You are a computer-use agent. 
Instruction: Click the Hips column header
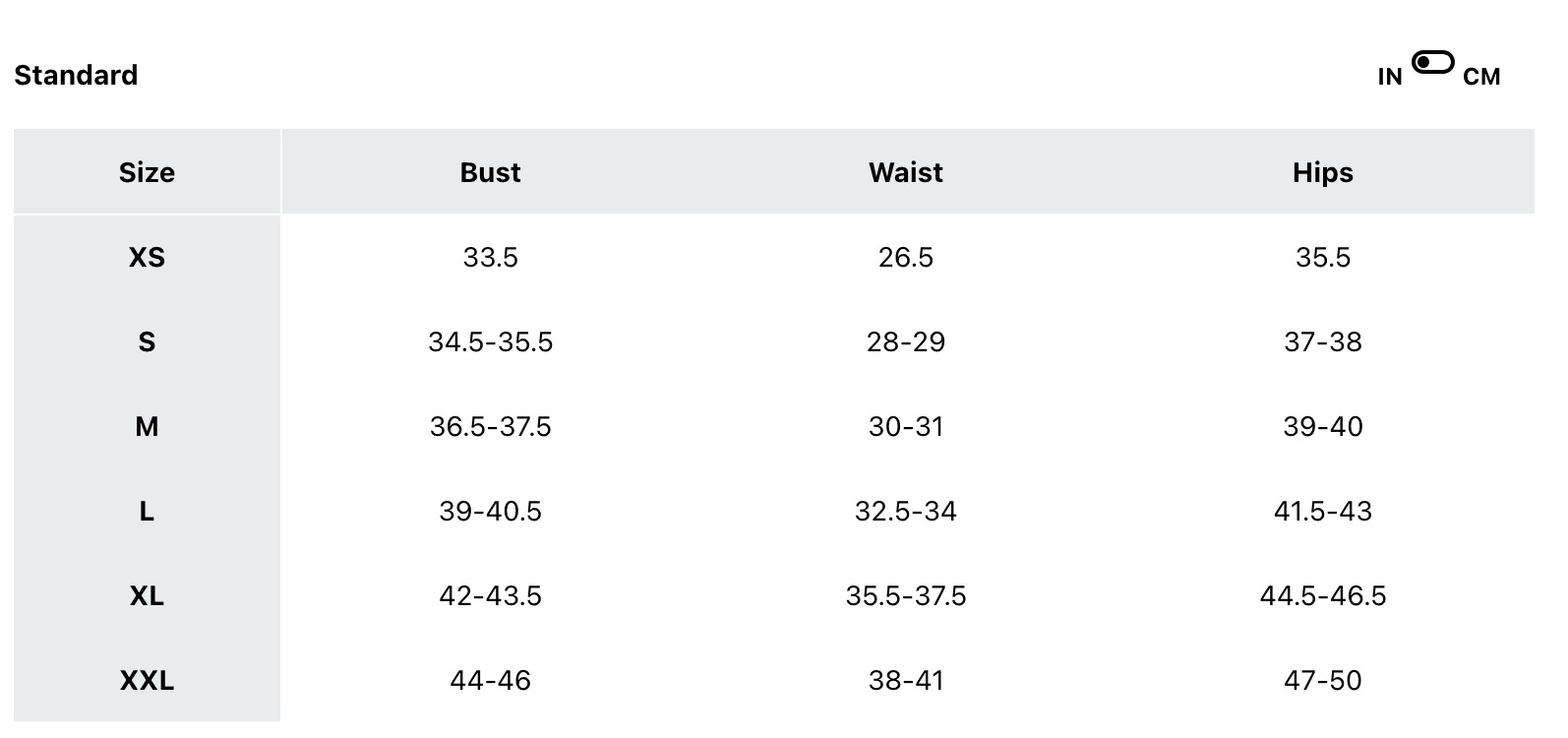coord(1322,172)
